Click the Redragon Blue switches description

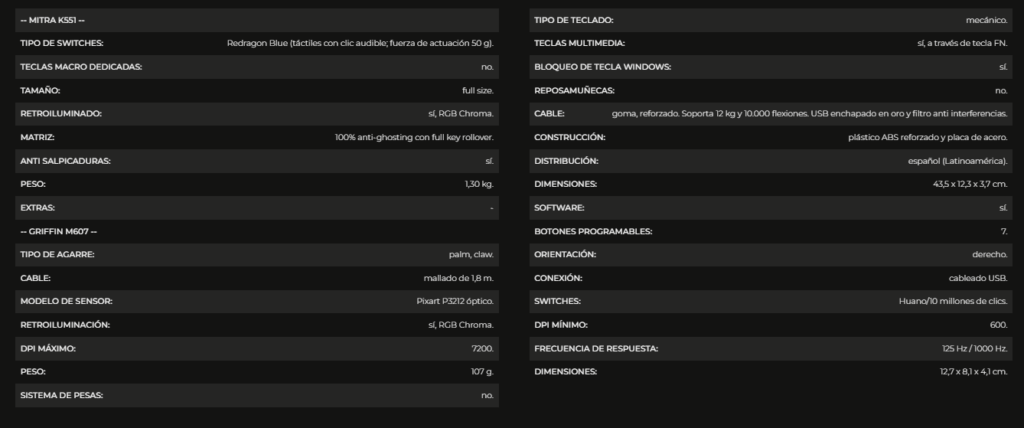click(x=360, y=43)
